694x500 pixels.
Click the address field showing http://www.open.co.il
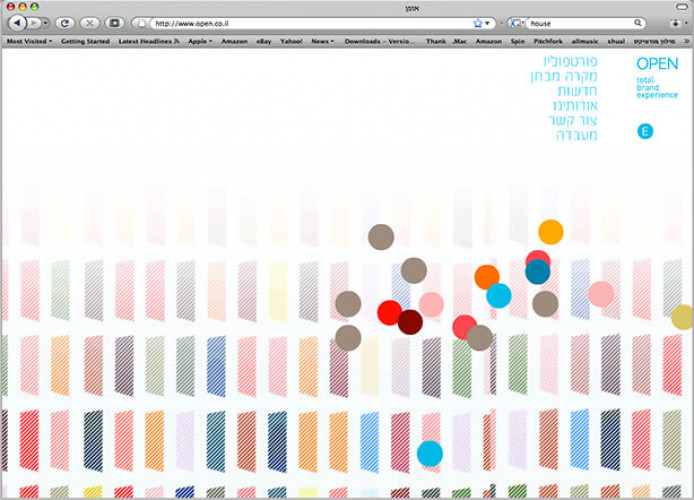coord(312,23)
